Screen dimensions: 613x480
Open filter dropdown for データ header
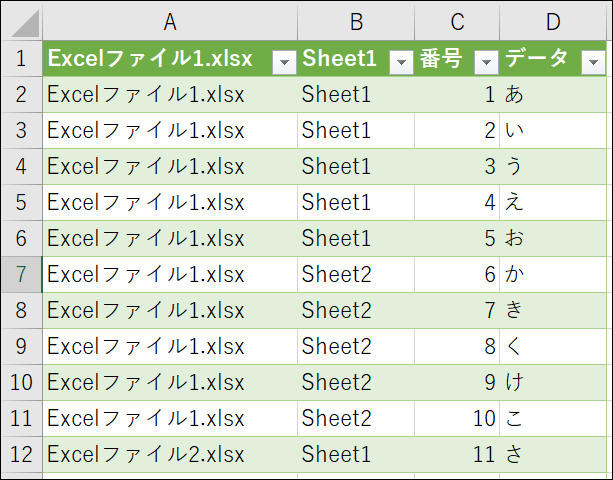593,62
